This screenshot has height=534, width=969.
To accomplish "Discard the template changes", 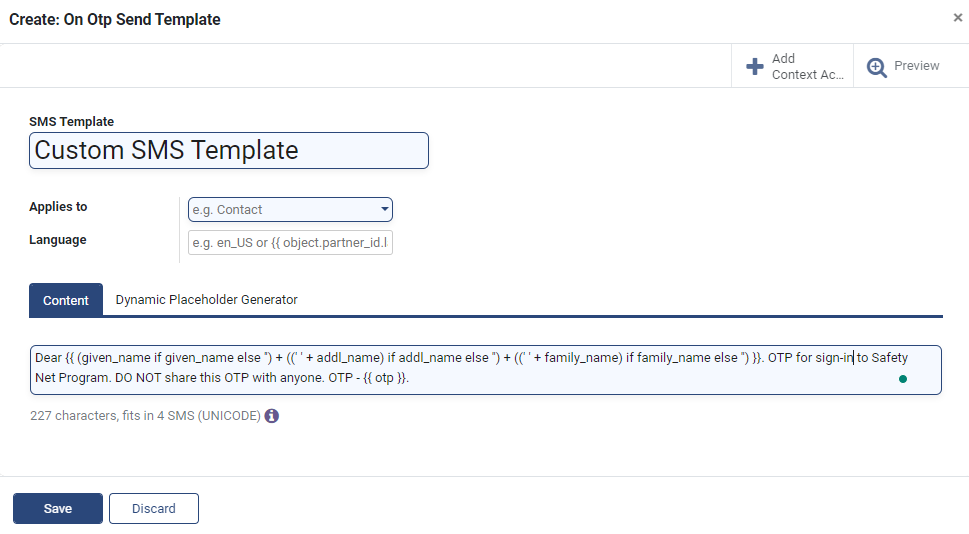I will coord(154,509).
